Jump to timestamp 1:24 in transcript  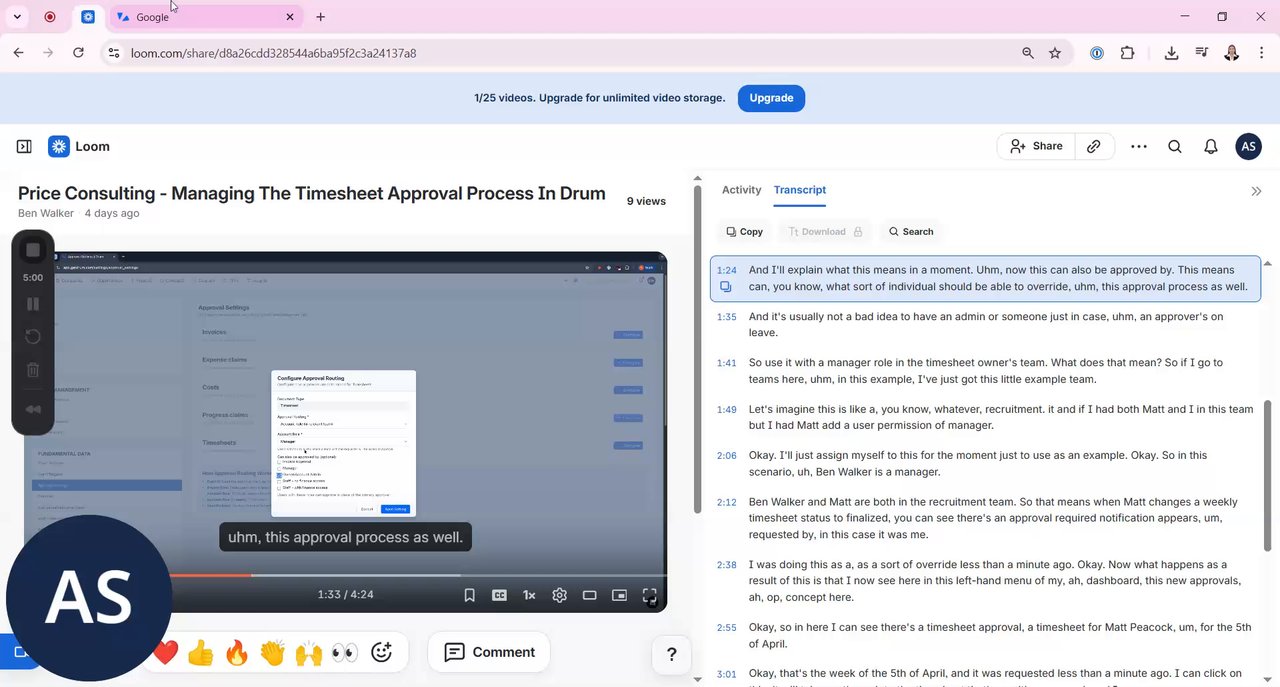[726, 270]
